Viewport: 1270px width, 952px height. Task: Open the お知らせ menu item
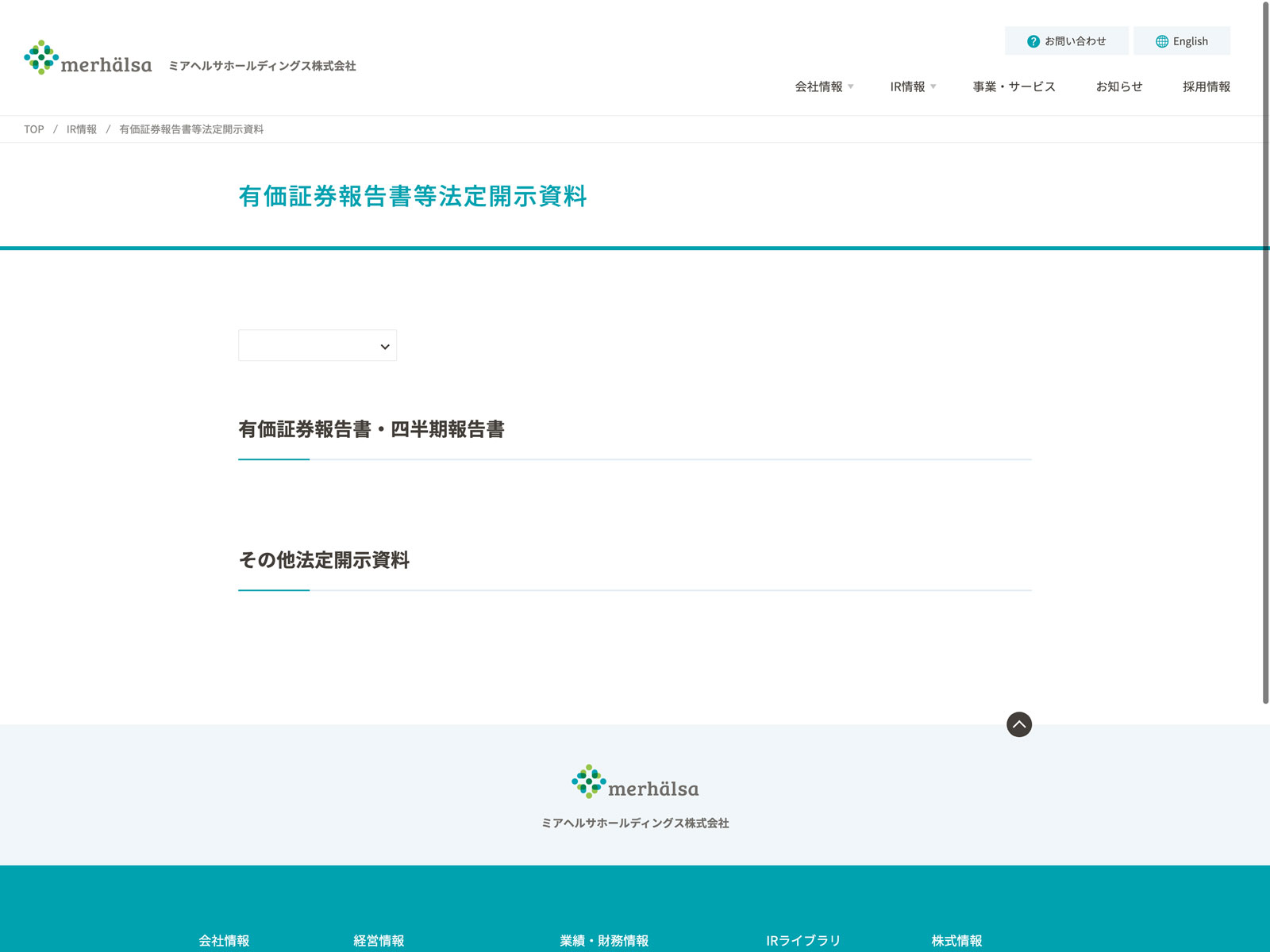point(1118,86)
